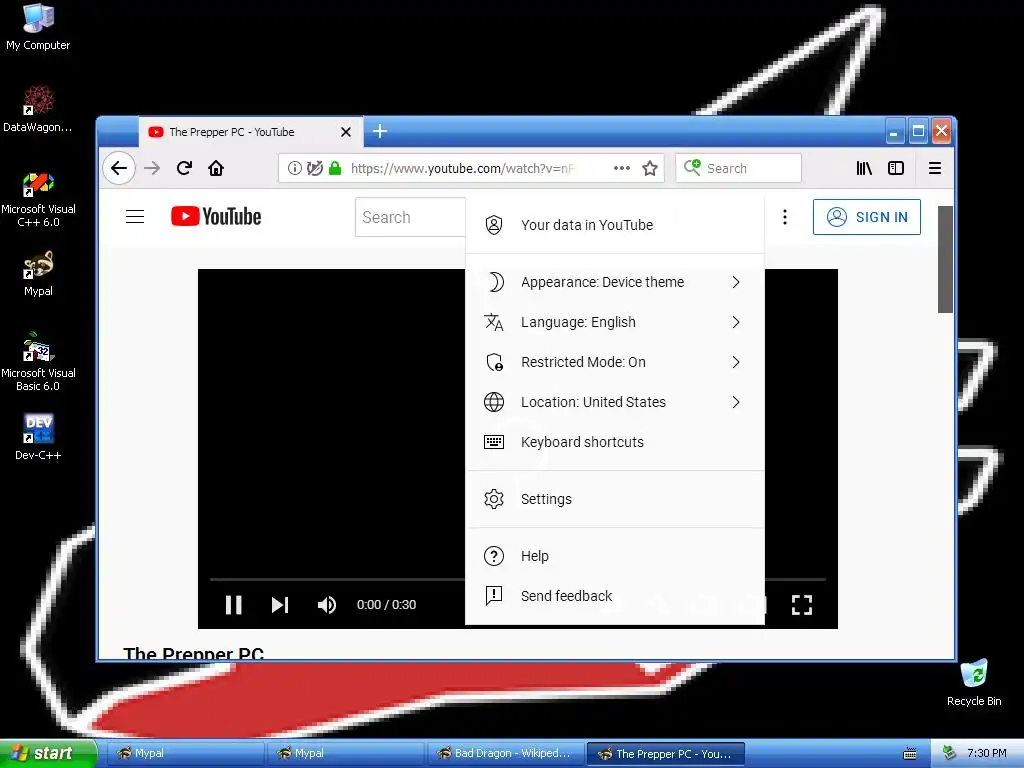
Task: Click the page vertical scrollbar thumb
Action: pyautogui.click(x=945, y=259)
